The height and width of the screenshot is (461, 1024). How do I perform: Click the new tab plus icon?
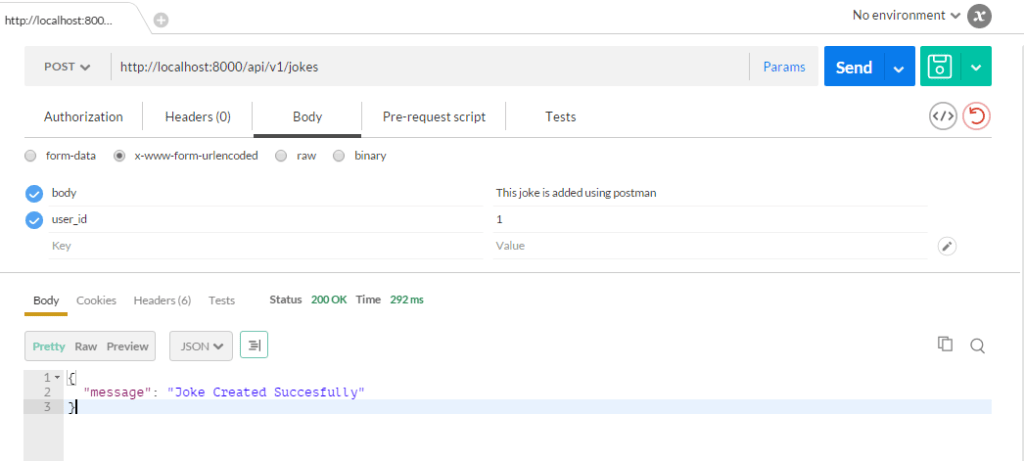tap(161, 20)
